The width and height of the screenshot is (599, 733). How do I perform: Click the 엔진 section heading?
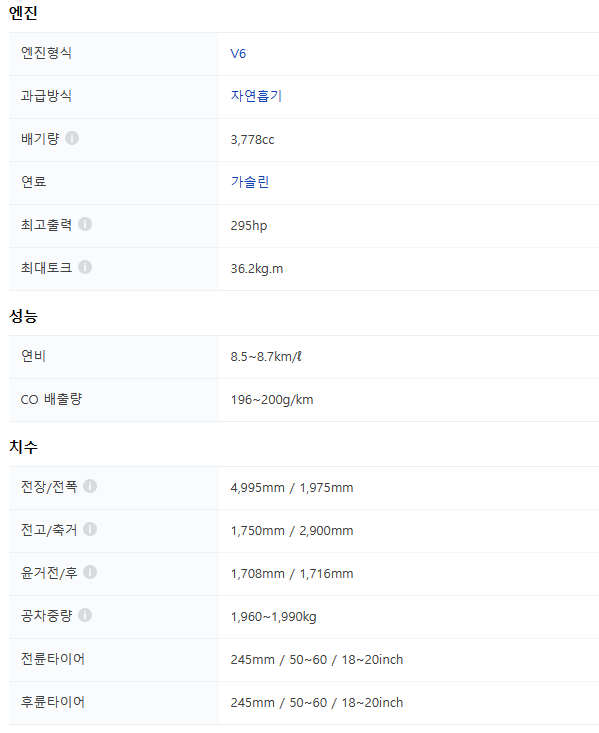coord(23,13)
